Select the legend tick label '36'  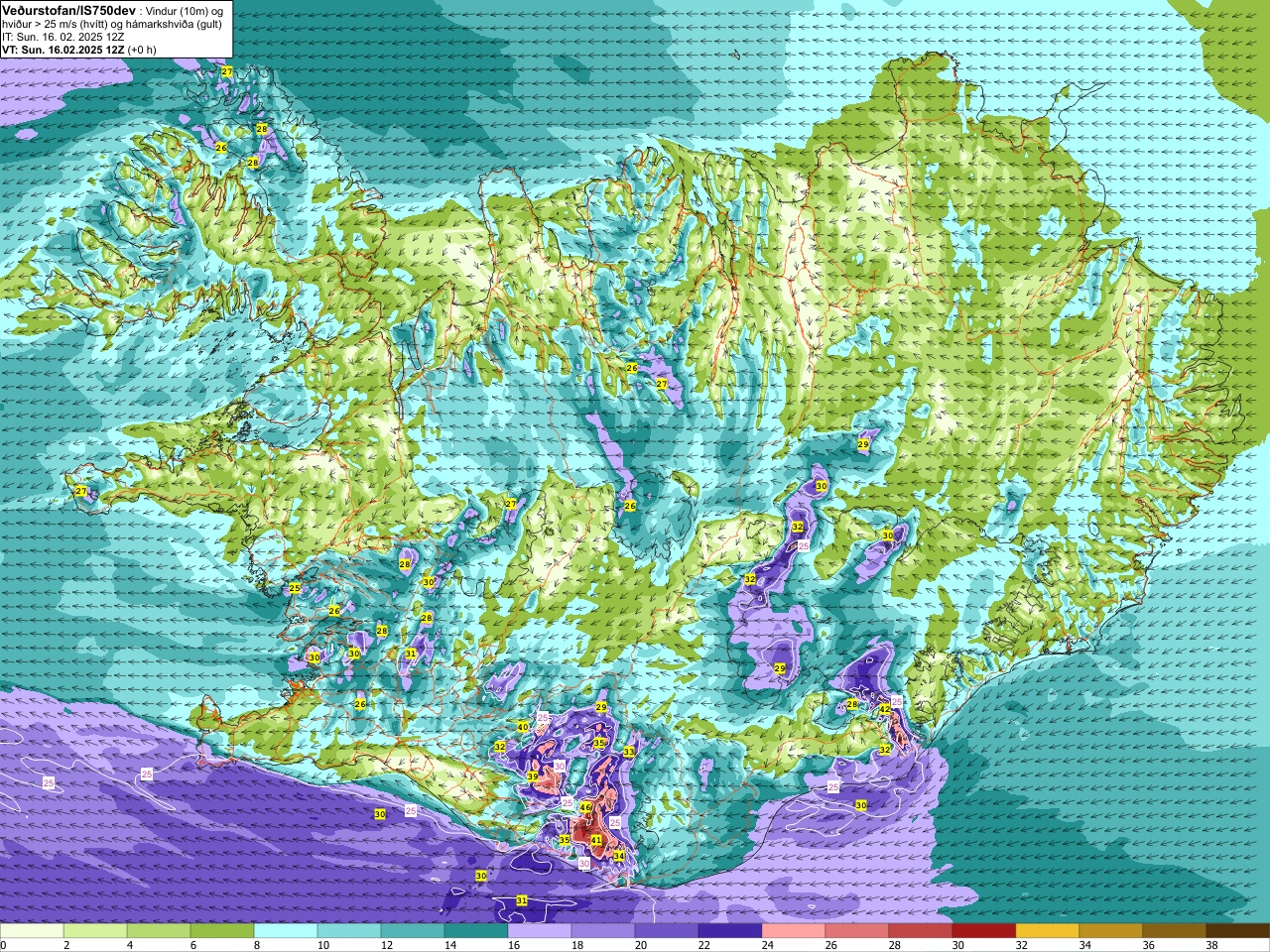pyautogui.click(x=1149, y=945)
